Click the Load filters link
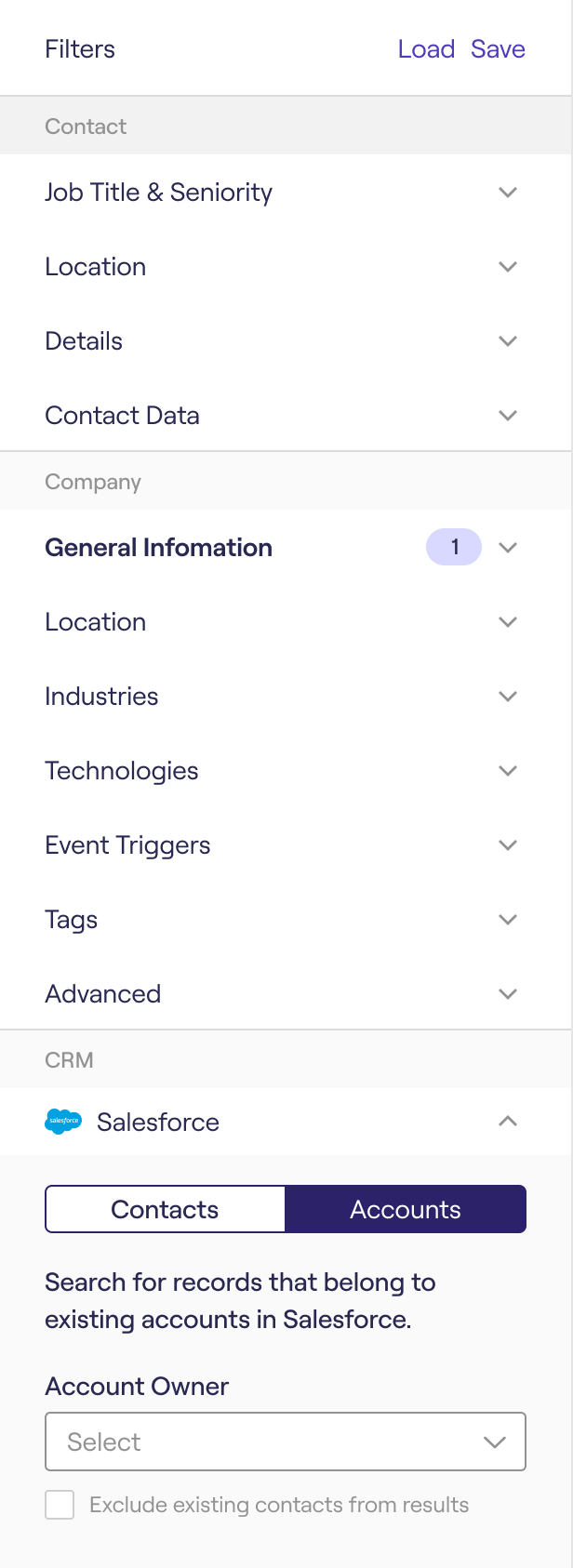 (426, 48)
